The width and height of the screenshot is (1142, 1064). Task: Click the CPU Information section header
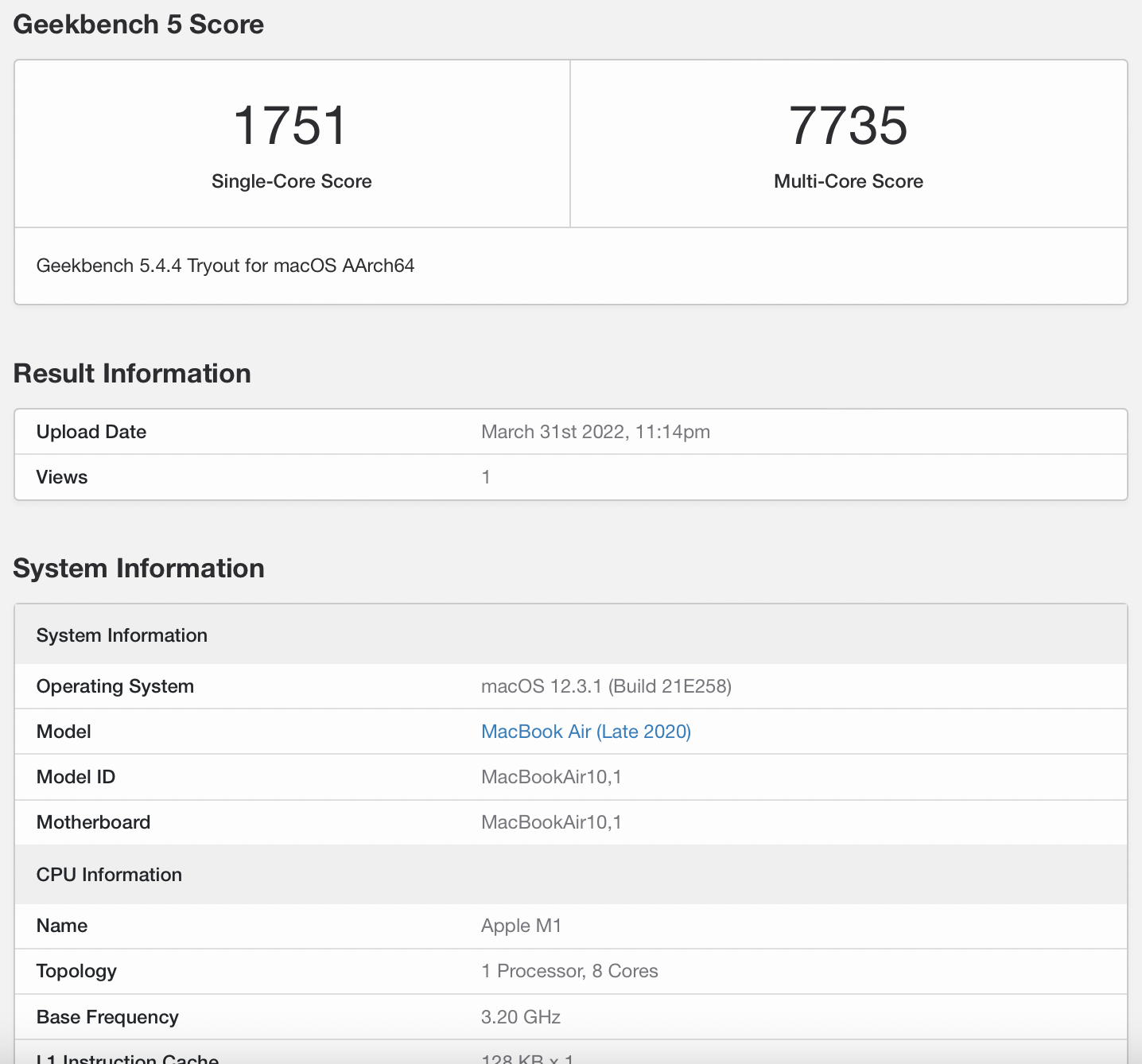coord(571,874)
